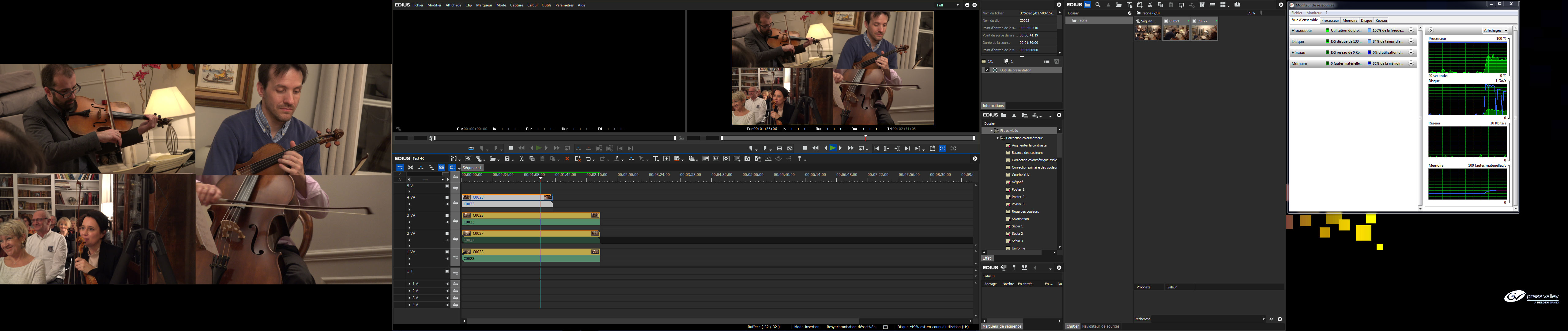The image size is (1568, 331).
Task: Click Previous edit point button in recorder
Action: [x=876, y=148]
